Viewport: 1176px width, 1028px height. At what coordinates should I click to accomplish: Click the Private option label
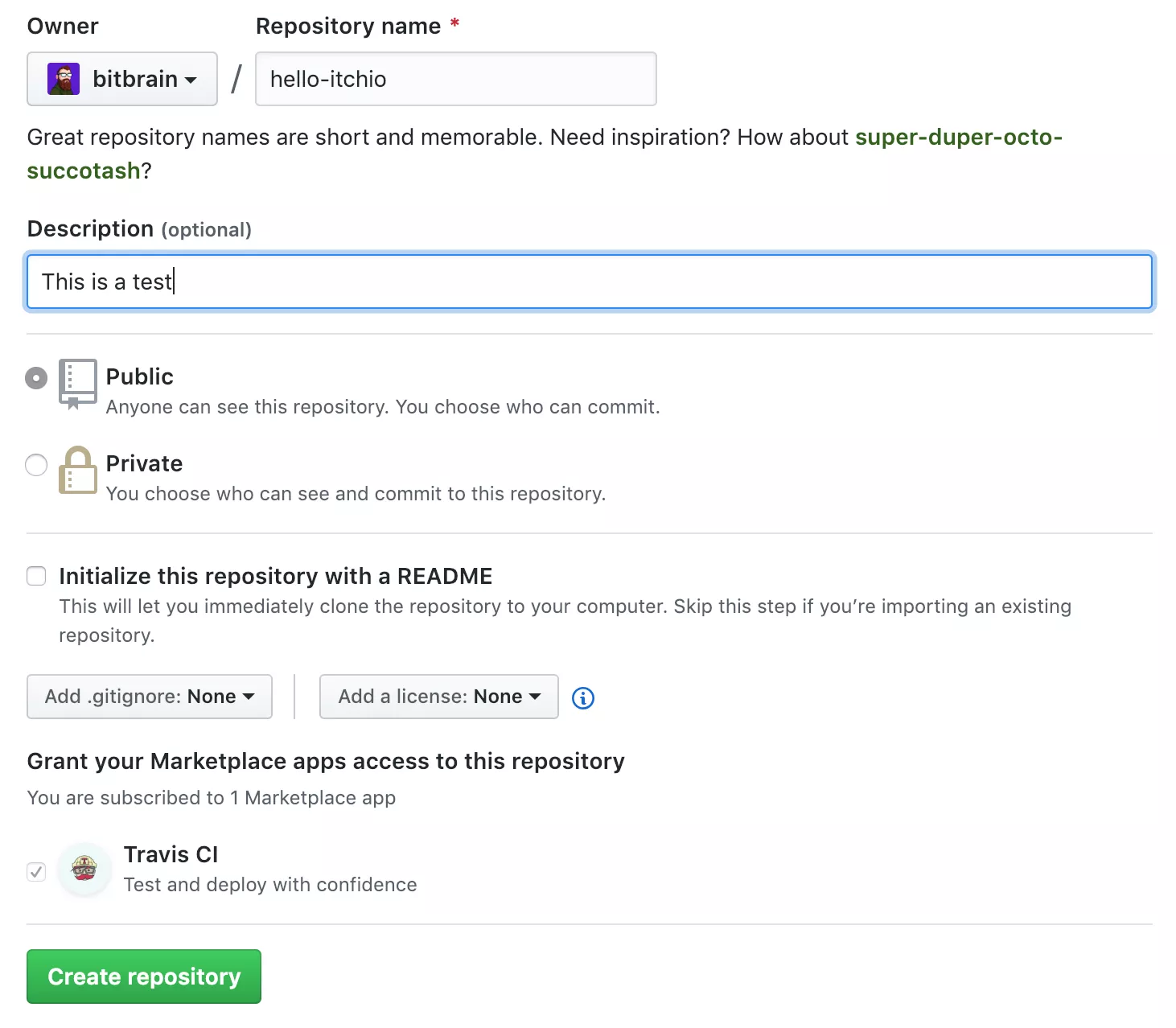(145, 463)
